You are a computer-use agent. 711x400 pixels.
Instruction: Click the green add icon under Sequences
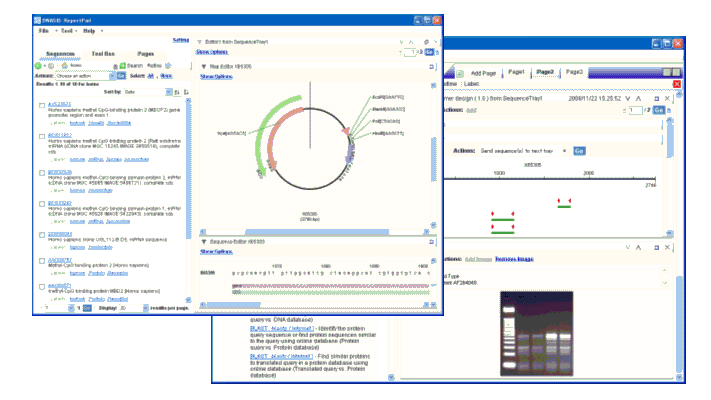[37, 64]
